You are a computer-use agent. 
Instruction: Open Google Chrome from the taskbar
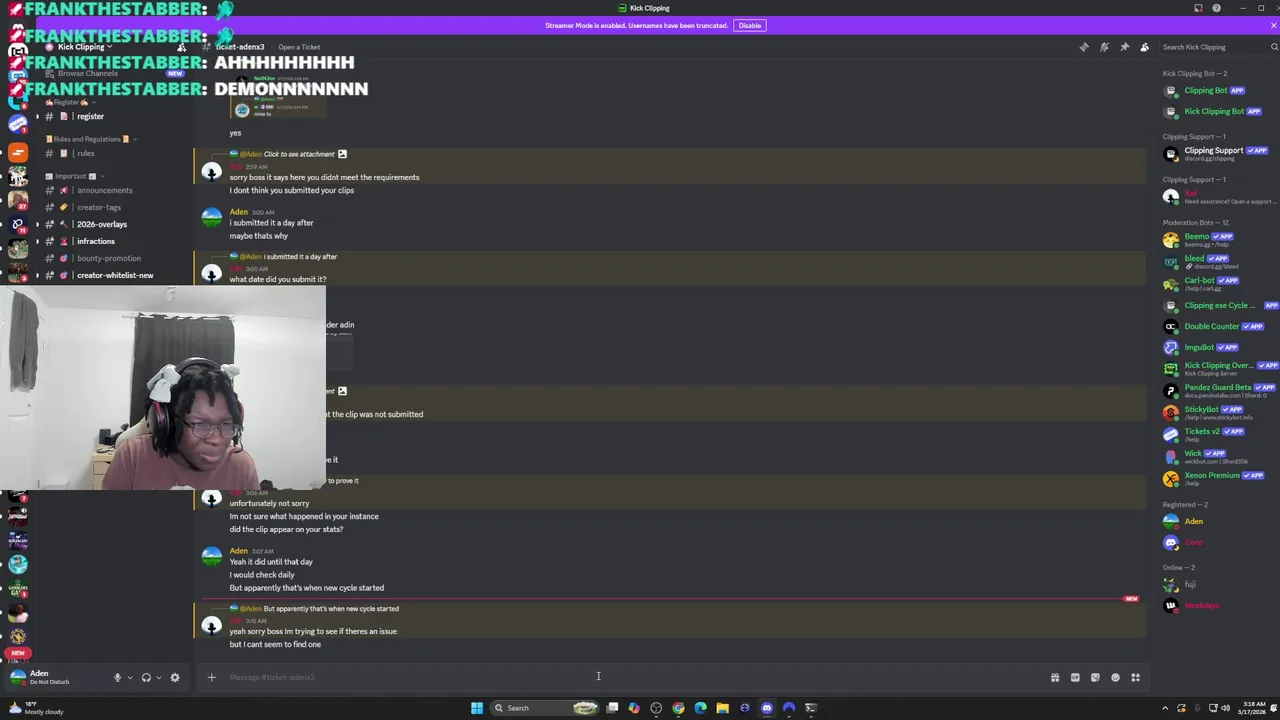point(678,708)
